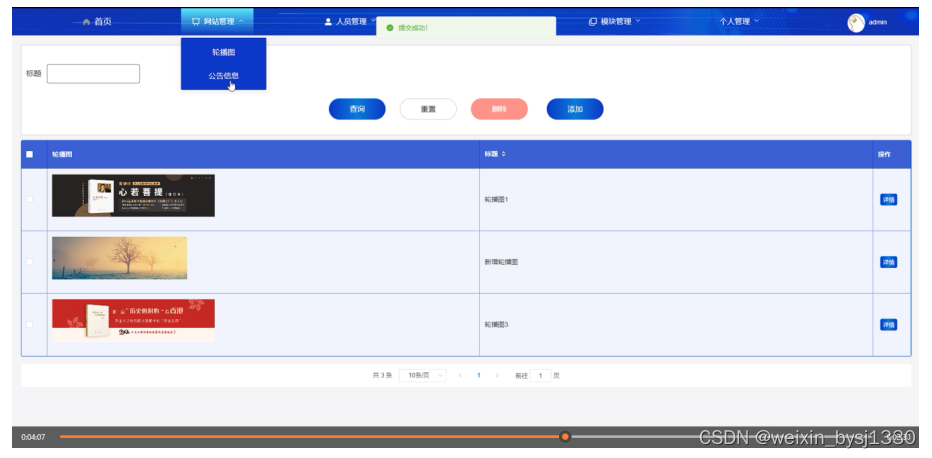Click the 0:04:07 elapsed time label
This screenshot has height=458, width=932.
33,437
